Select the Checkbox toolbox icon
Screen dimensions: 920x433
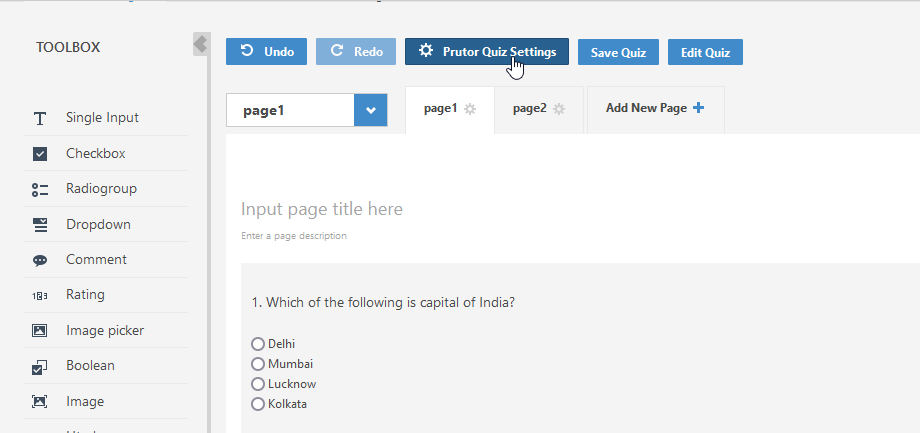click(x=40, y=154)
